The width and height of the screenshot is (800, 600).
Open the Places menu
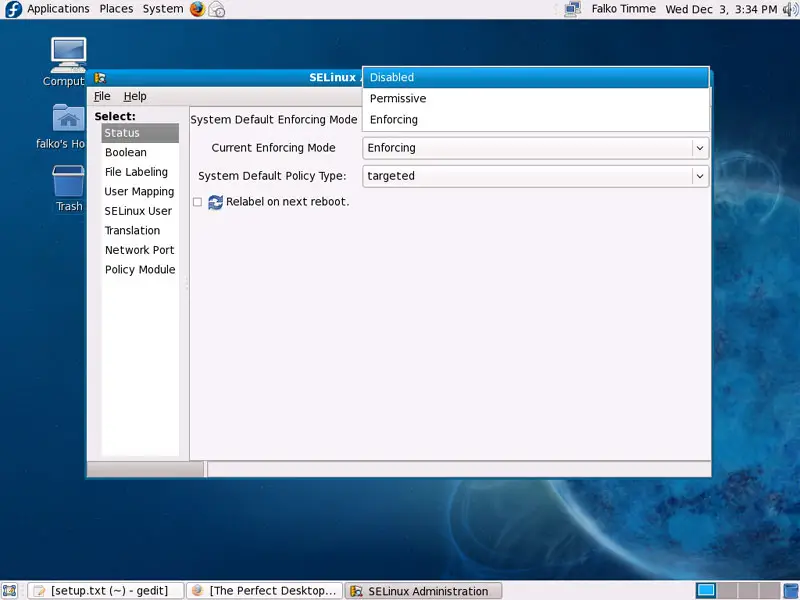coord(116,9)
